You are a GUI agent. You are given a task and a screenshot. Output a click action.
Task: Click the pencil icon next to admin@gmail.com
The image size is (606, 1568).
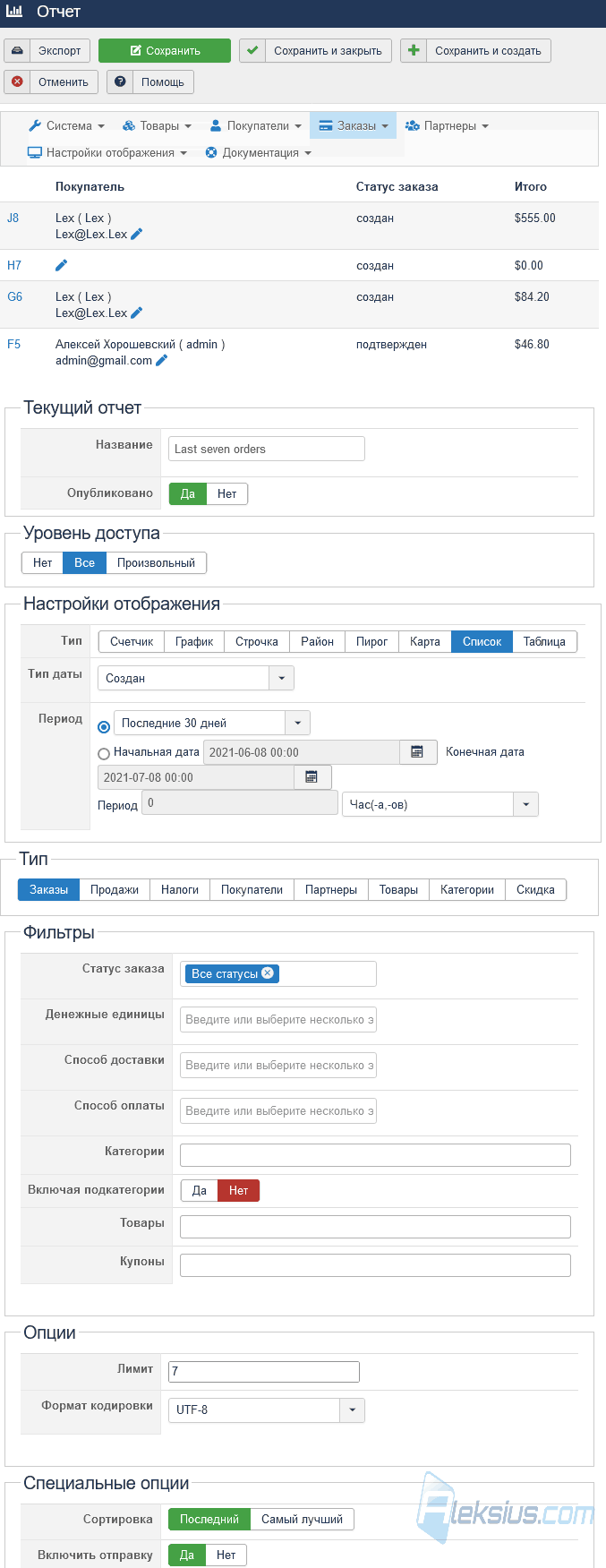click(x=162, y=360)
